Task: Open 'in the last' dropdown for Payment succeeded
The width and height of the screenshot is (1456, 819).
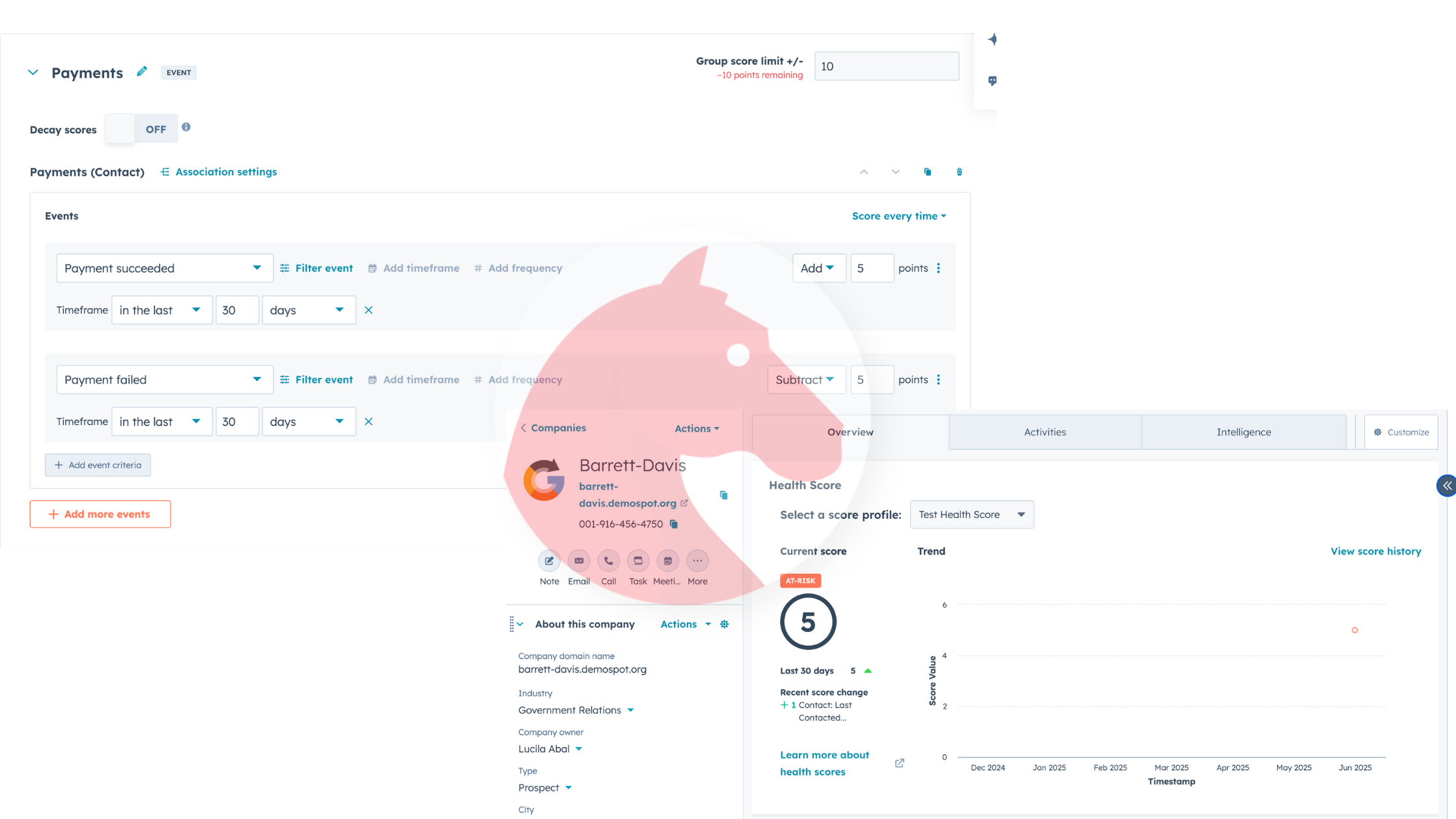Action: (x=162, y=310)
